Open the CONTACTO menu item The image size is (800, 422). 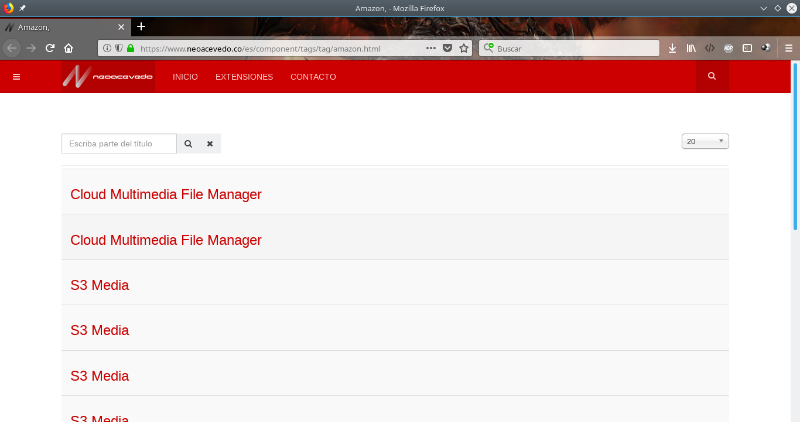[x=313, y=77]
